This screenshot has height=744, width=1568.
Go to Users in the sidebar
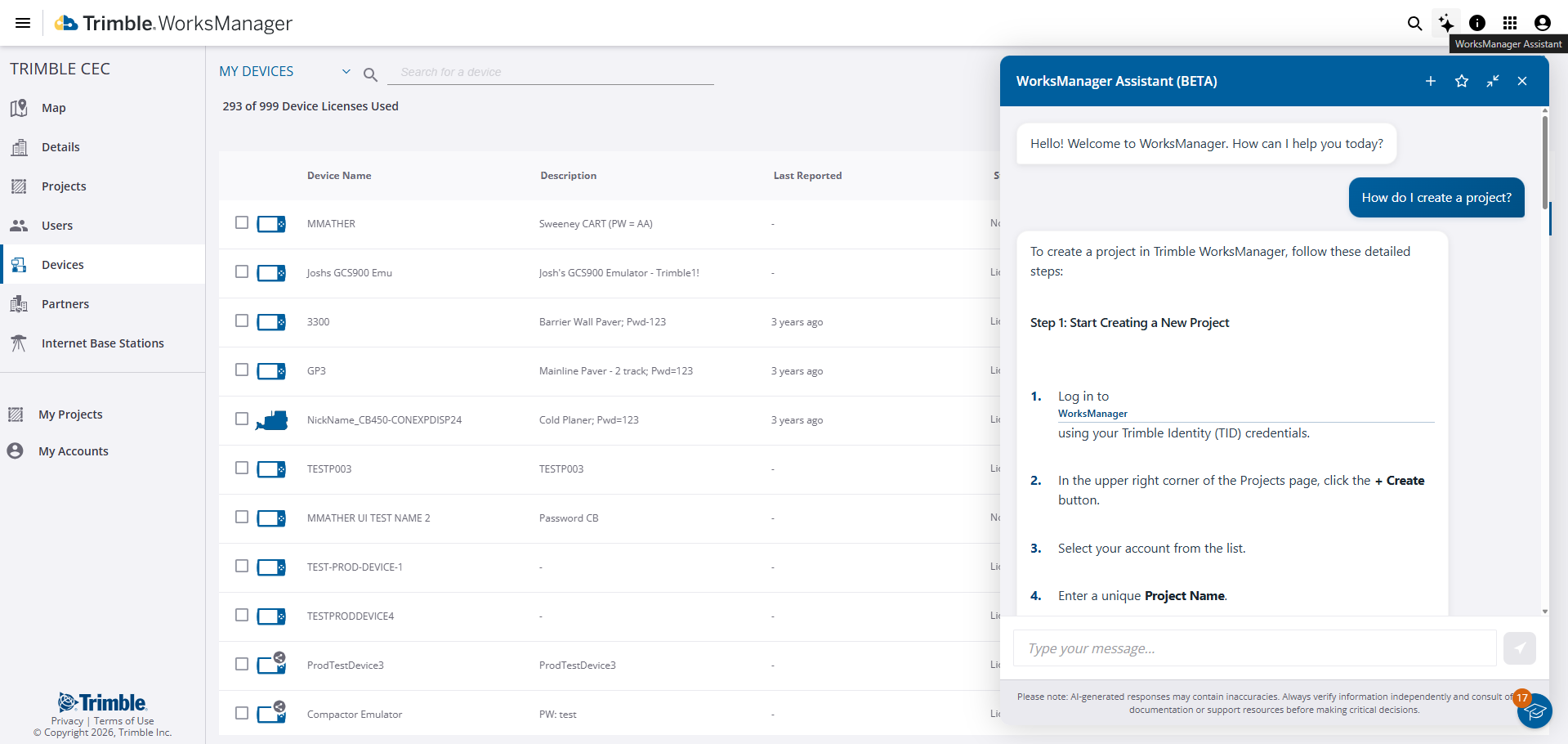102,226
